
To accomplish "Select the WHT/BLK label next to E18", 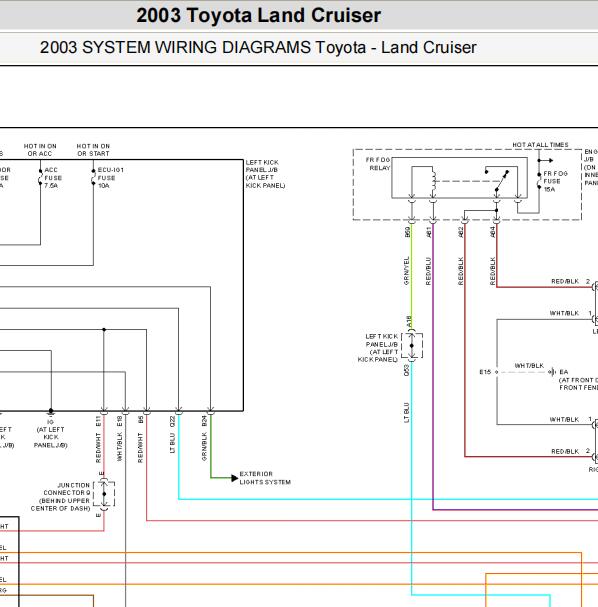I will pyautogui.click(x=120, y=447).
